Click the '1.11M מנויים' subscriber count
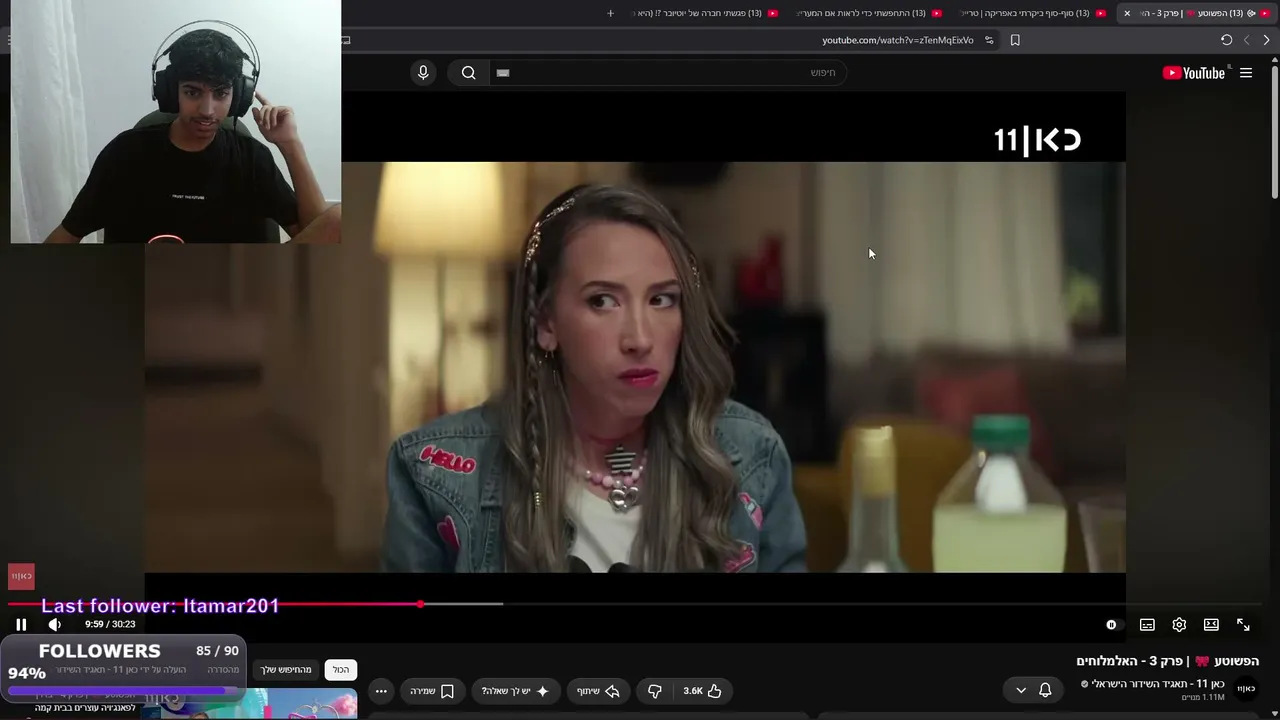The image size is (1280, 720). 1203,697
